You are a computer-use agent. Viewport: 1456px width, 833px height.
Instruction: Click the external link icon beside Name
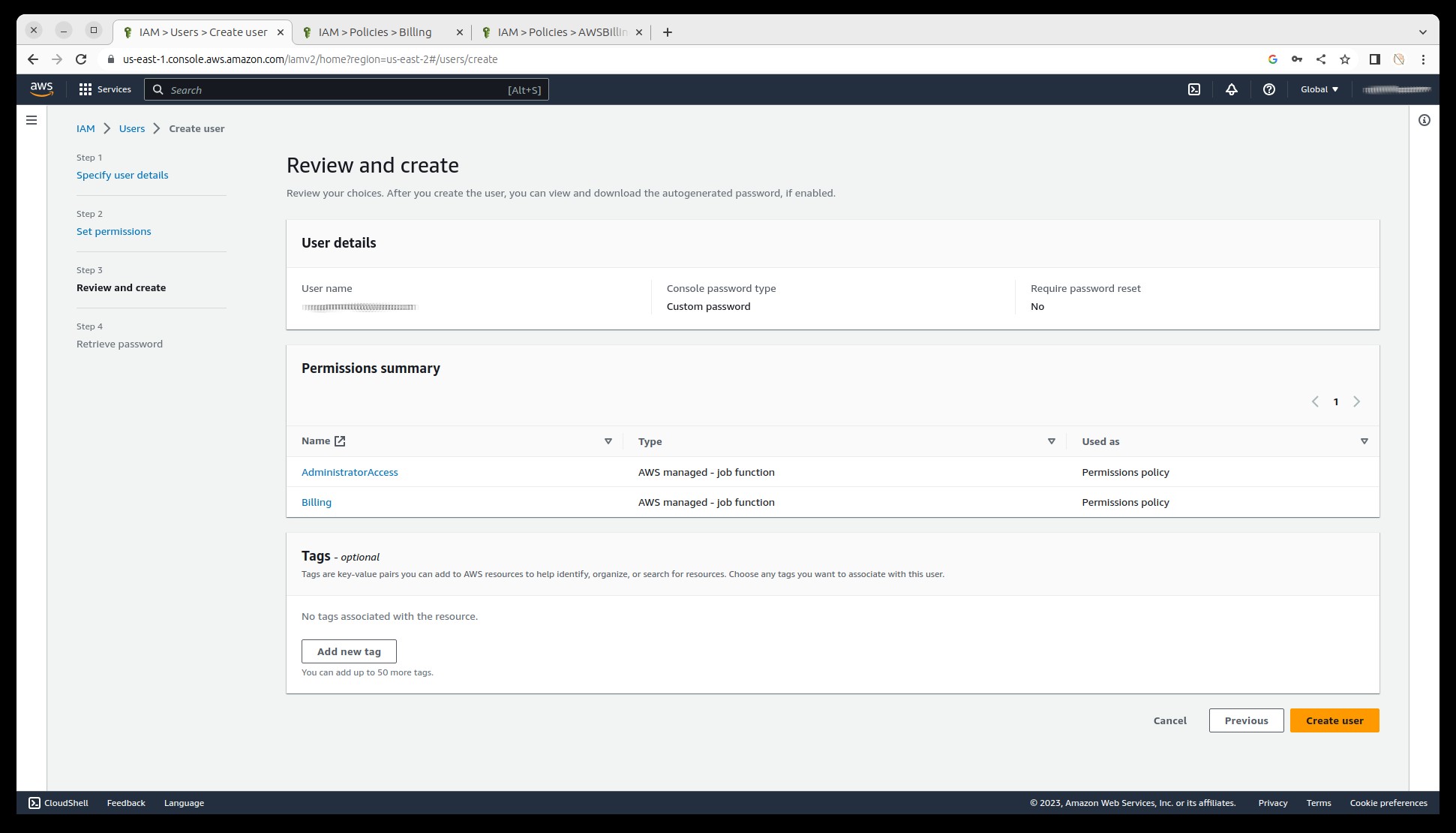click(340, 441)
